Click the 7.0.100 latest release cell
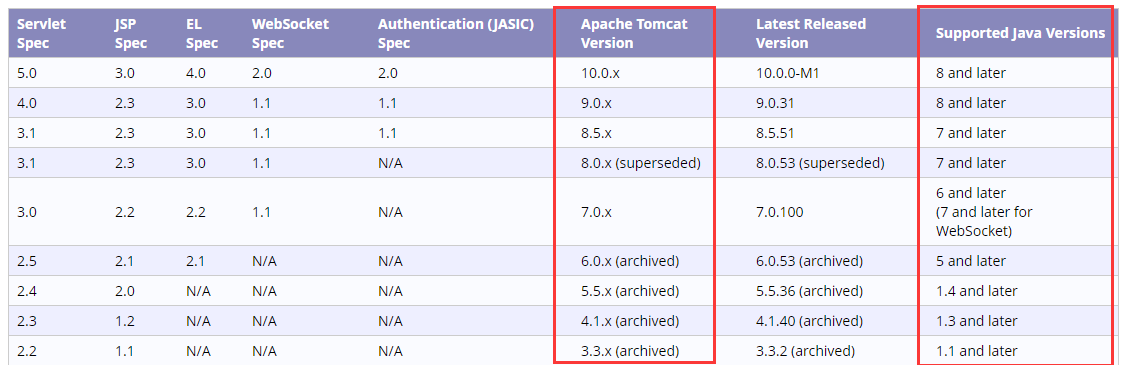The width and height of the screenshot is (1133, 365). click(x=779, y=212)
